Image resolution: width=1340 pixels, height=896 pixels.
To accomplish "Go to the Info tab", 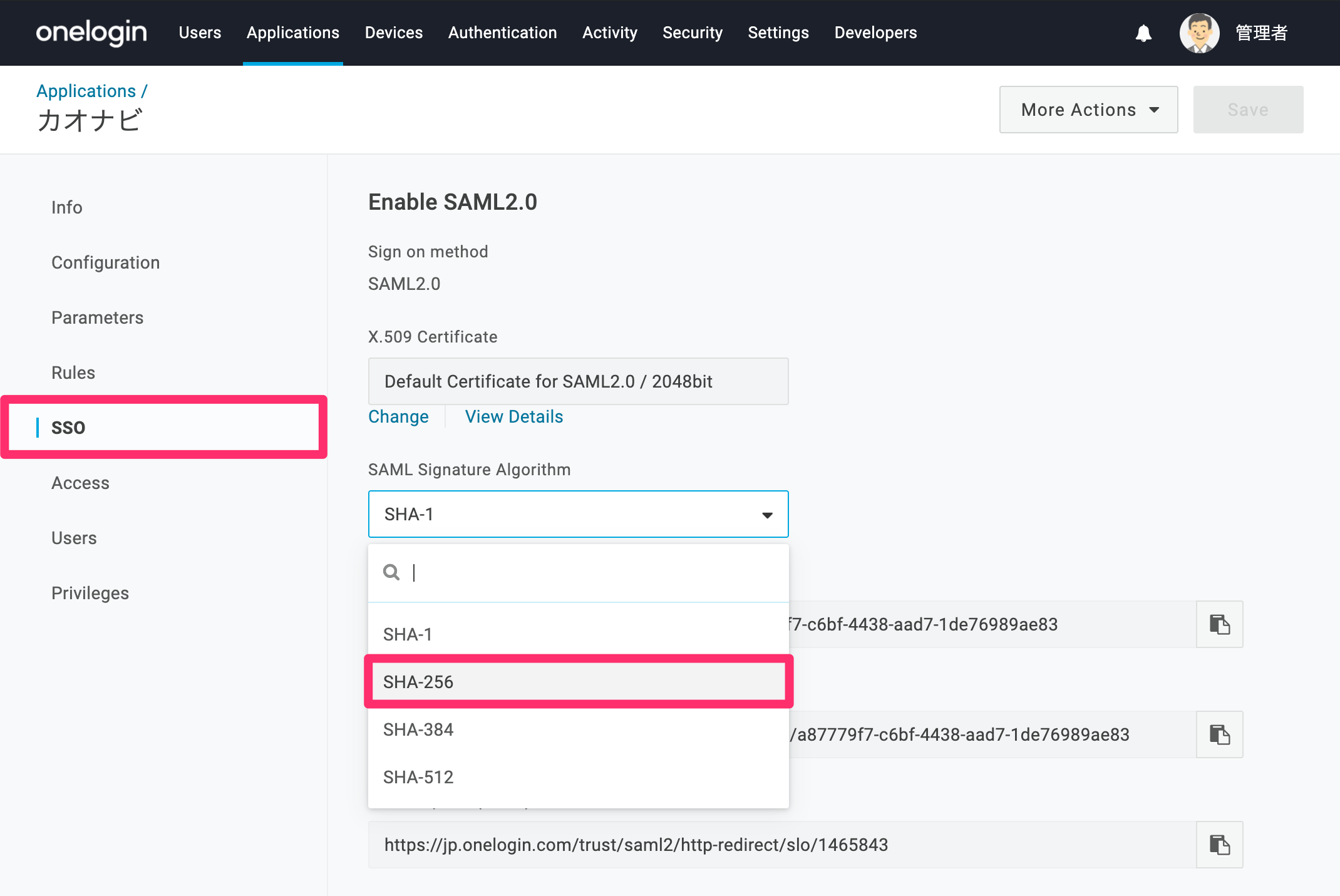I will [67, 207].
